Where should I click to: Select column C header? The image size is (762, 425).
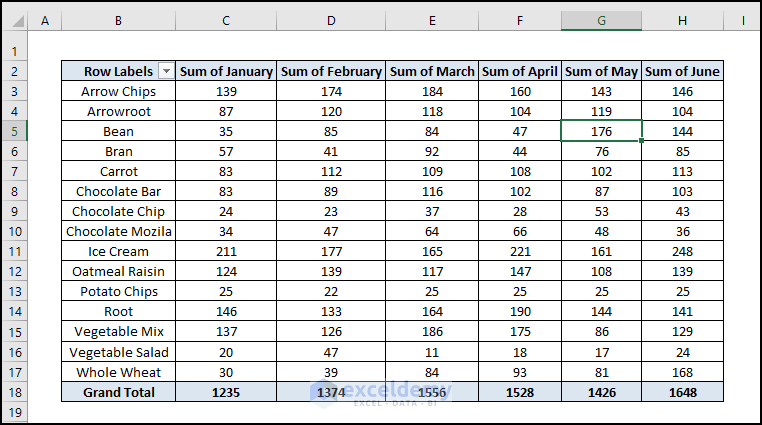[x=226, y=21]
